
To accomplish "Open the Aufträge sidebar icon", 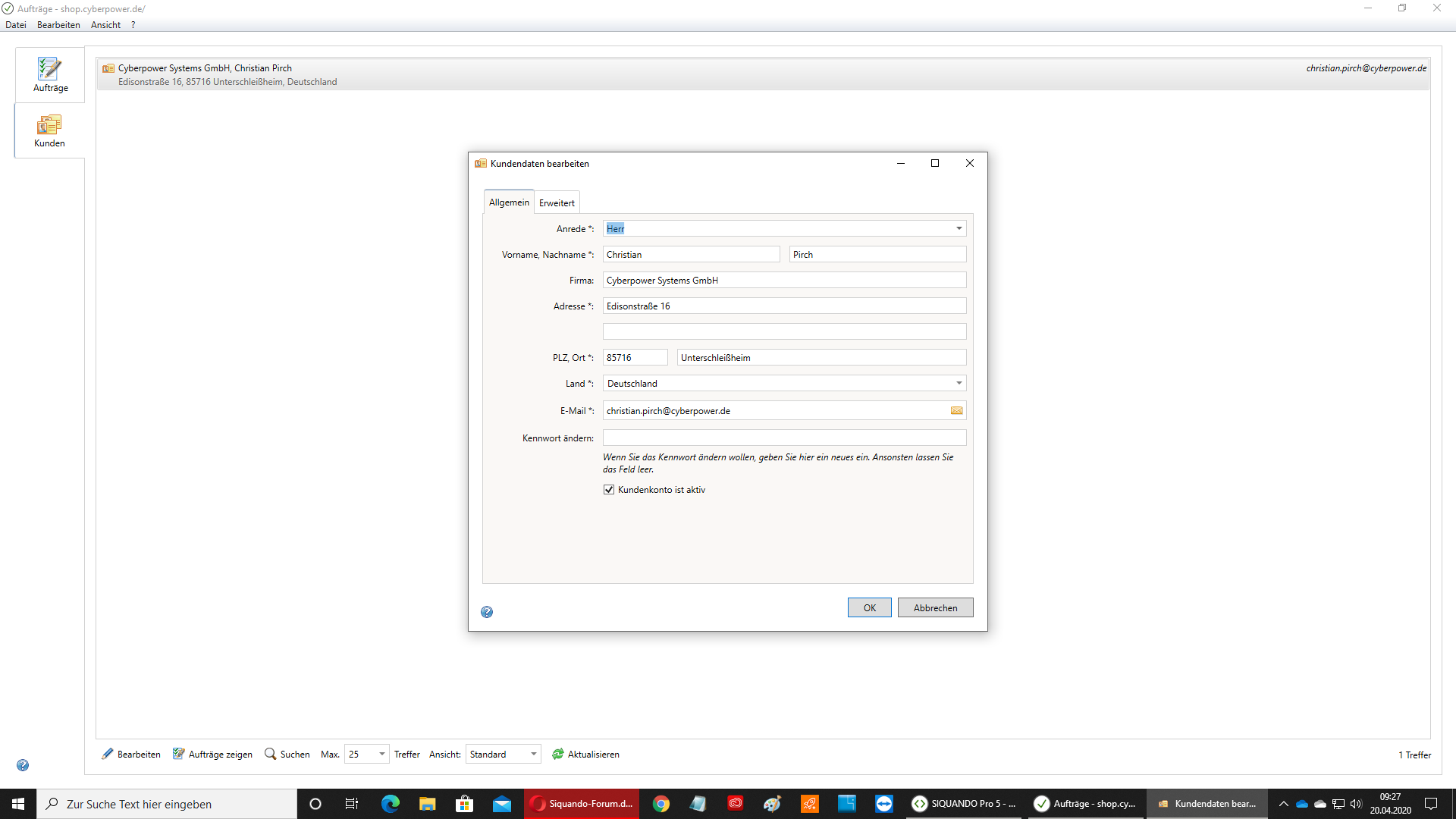I will pos(50,74).
